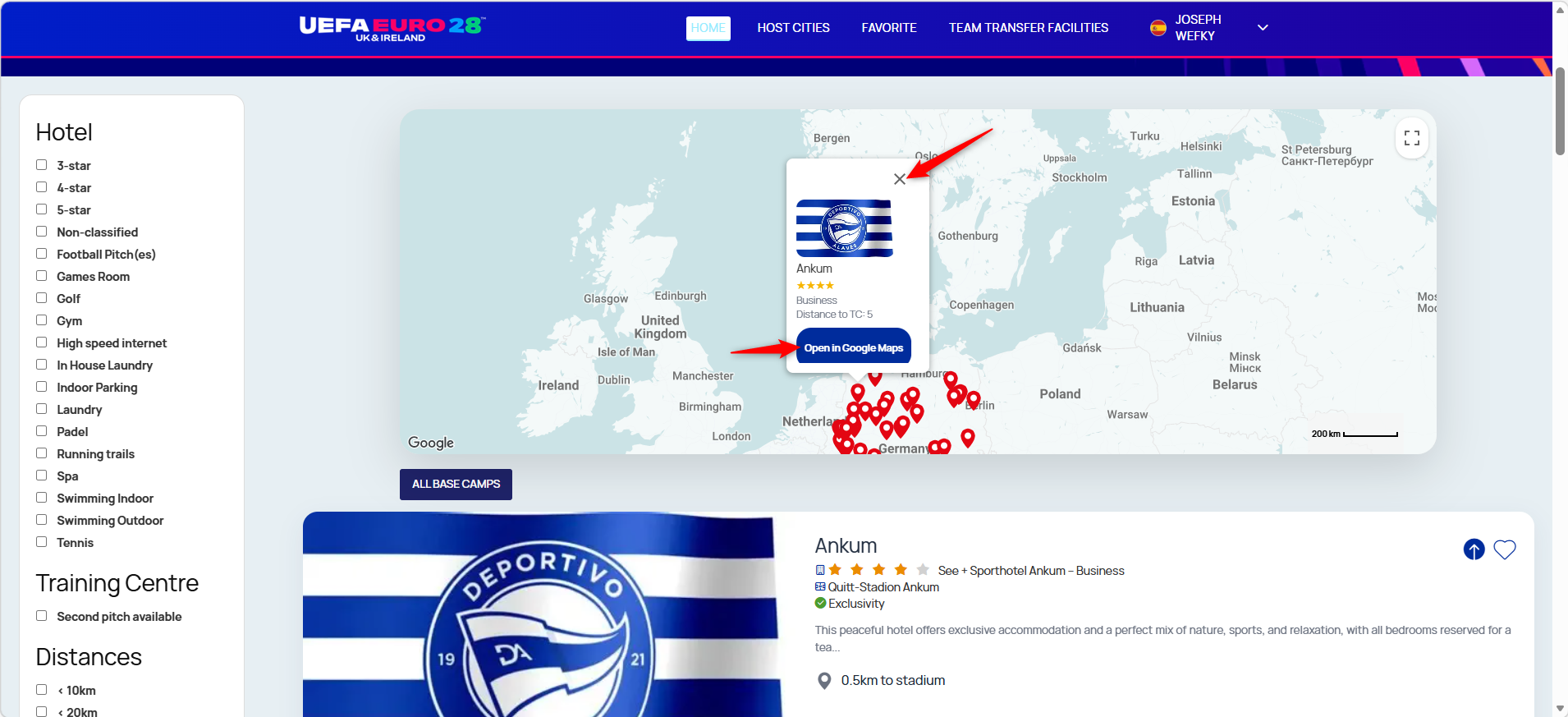Click the hotel icon before the star rating
Viewport: 1568px width, 717px height.
tap(820, 570)
